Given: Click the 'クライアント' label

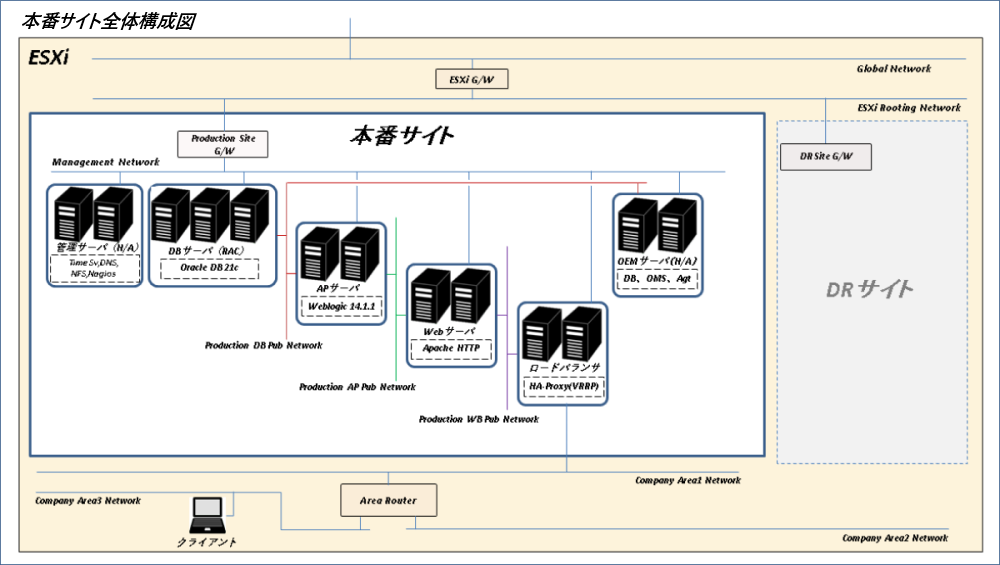Looking at the screenshot, I should (x=207, y=542).
